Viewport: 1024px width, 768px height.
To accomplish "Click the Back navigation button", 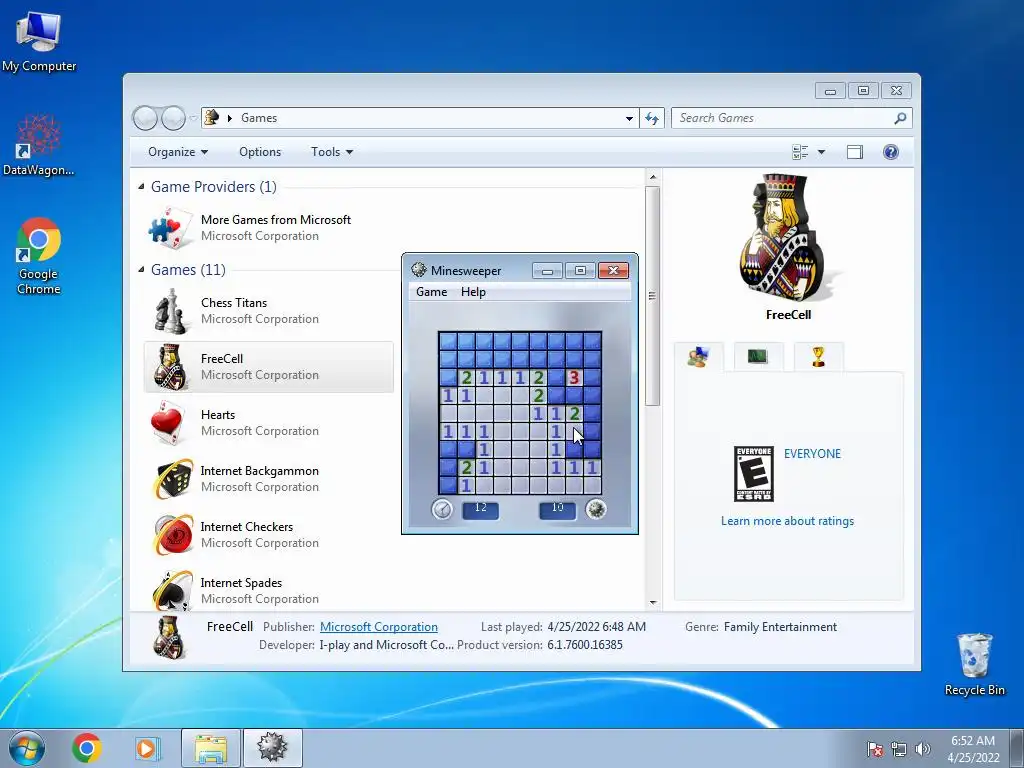I will (x=145, y=118).
